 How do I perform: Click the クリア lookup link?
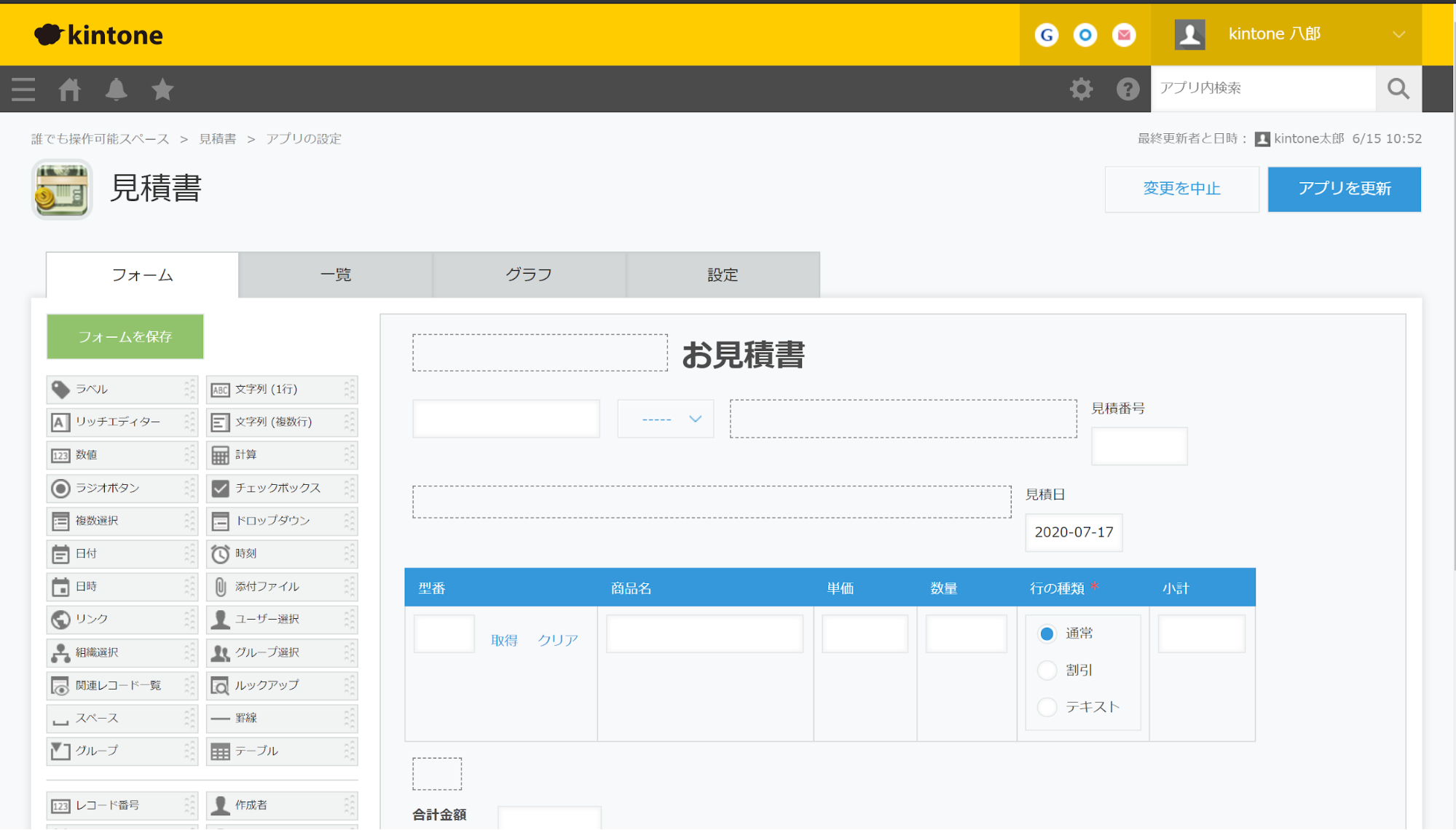pyautogui.click(x=558, y=640)
